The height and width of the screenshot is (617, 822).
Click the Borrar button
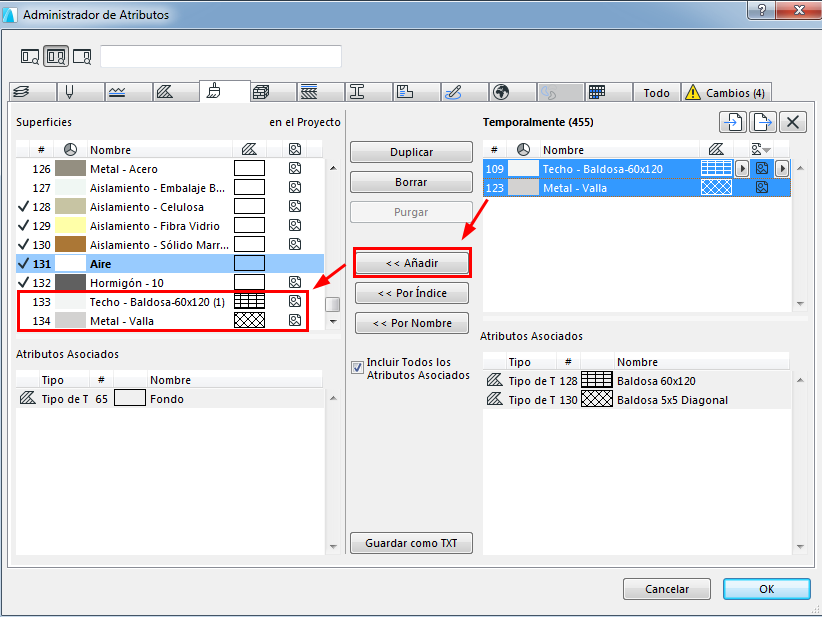[x=412, y=182]
